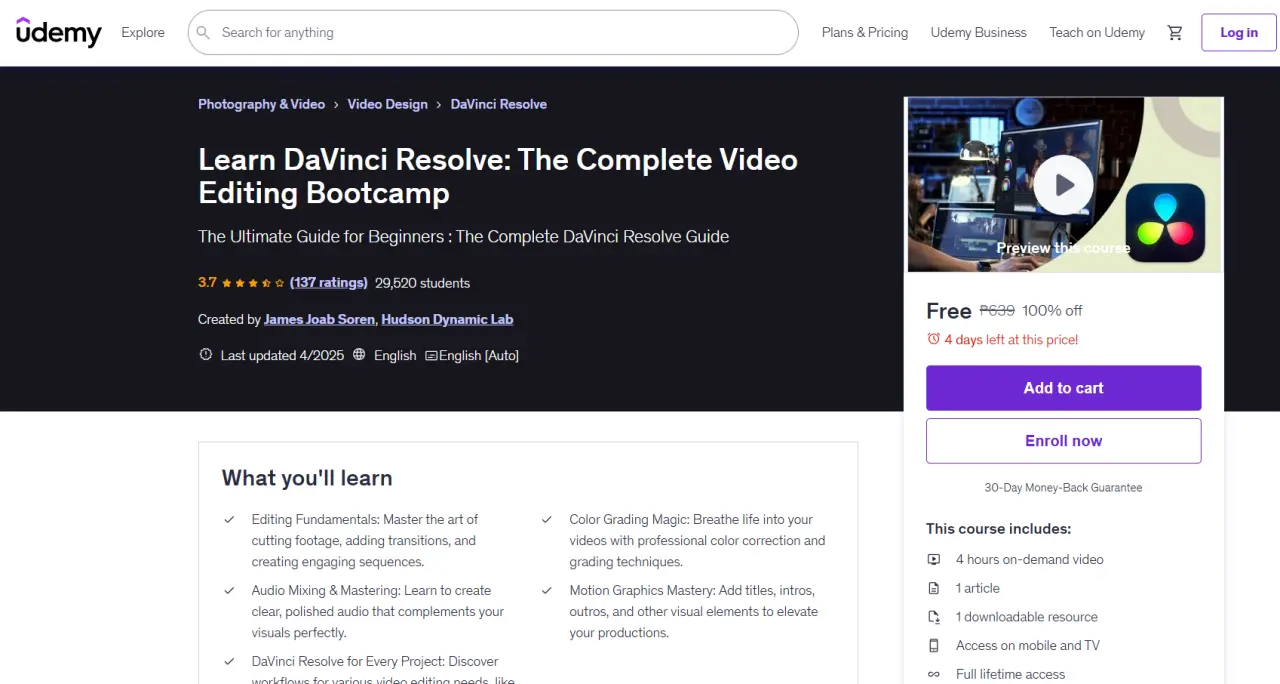Click the closed captions icon

point(431,356)
